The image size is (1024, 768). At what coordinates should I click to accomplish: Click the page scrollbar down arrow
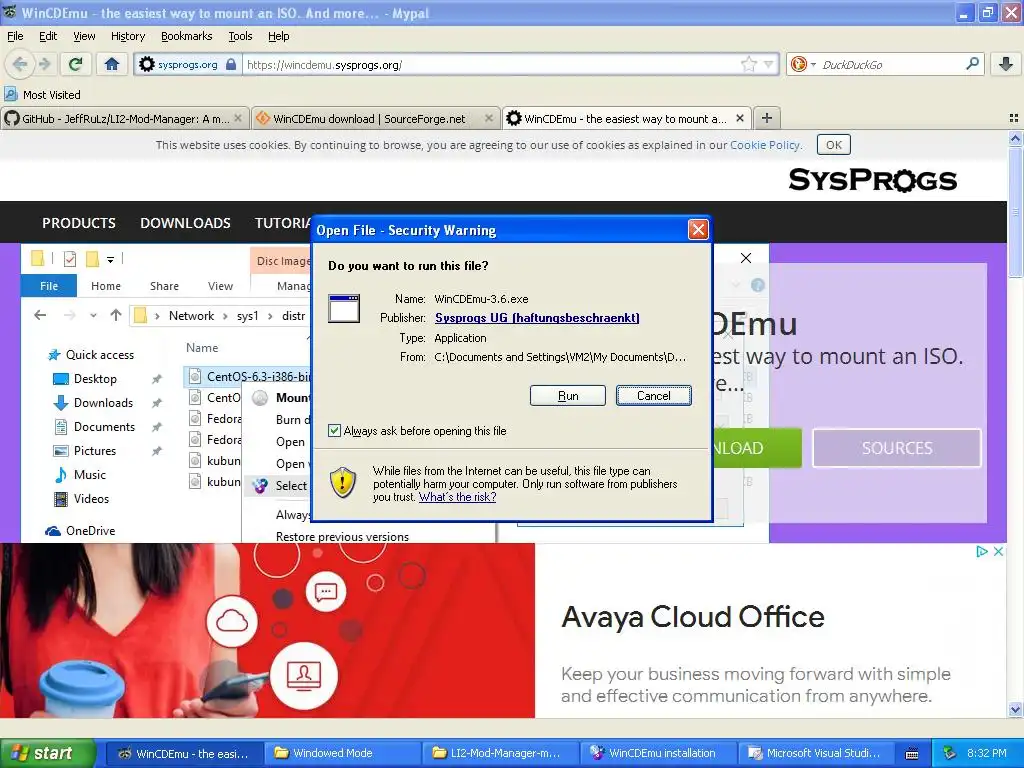pyautogui.click(x=1015, y=709)
